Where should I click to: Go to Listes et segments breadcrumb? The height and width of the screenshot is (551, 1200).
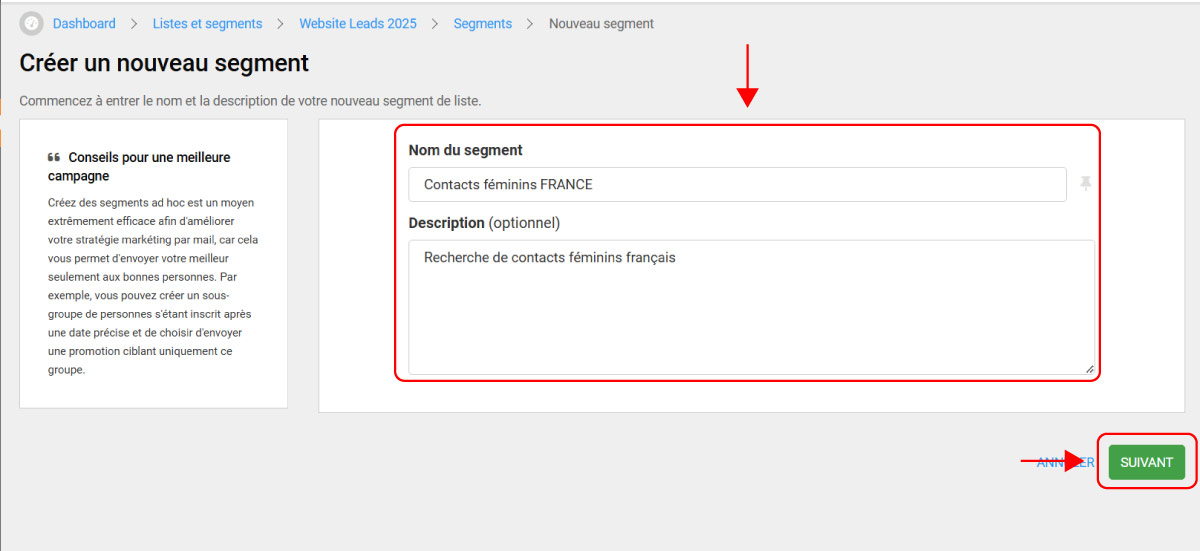click(x=207, y=23)
